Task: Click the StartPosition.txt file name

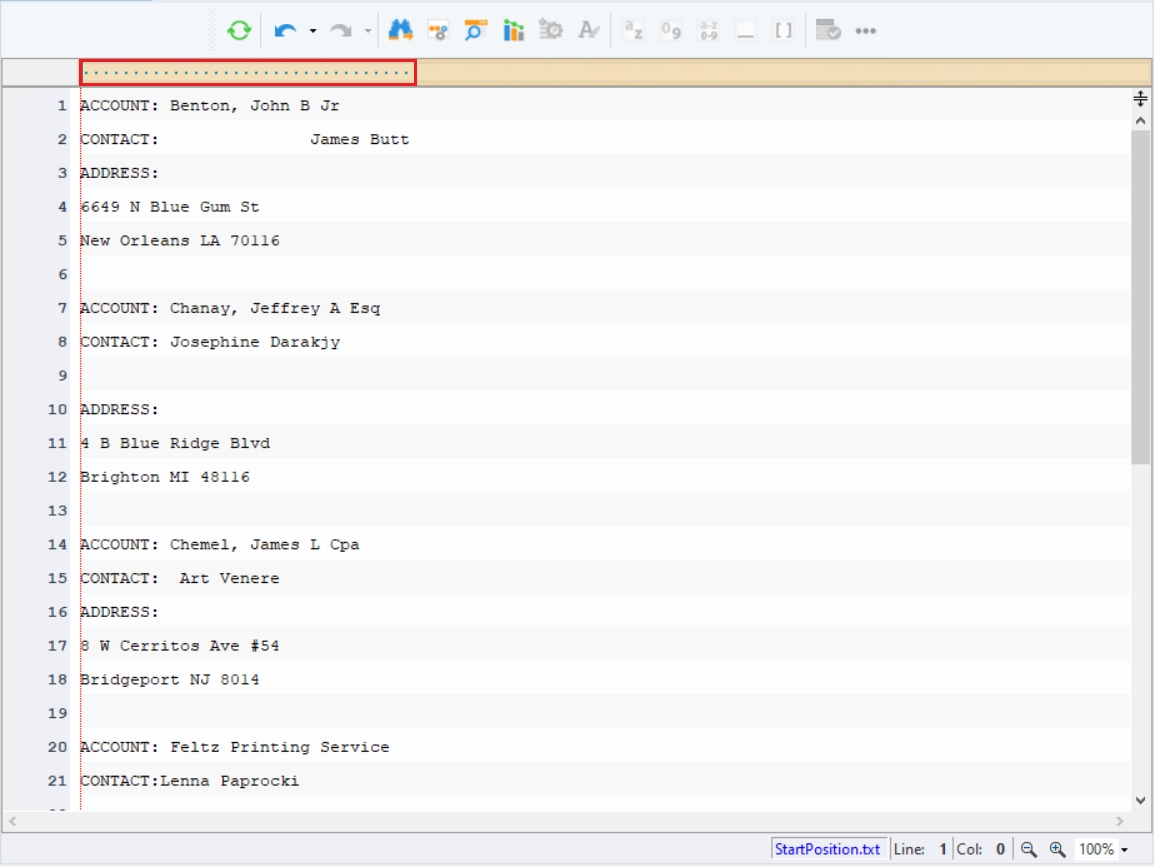Action: coord(827,849)
